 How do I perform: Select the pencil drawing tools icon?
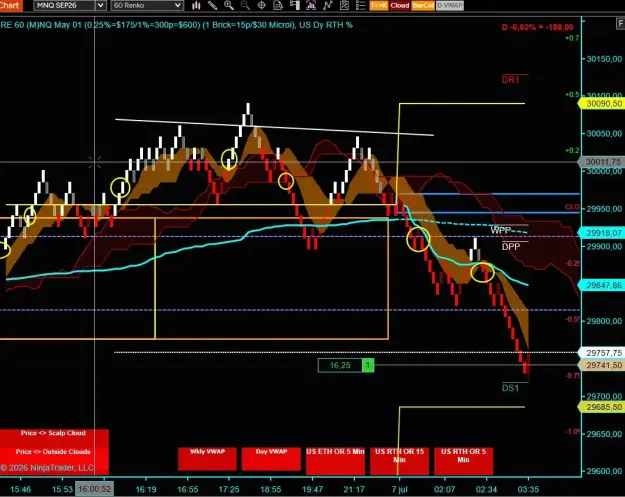212,5
